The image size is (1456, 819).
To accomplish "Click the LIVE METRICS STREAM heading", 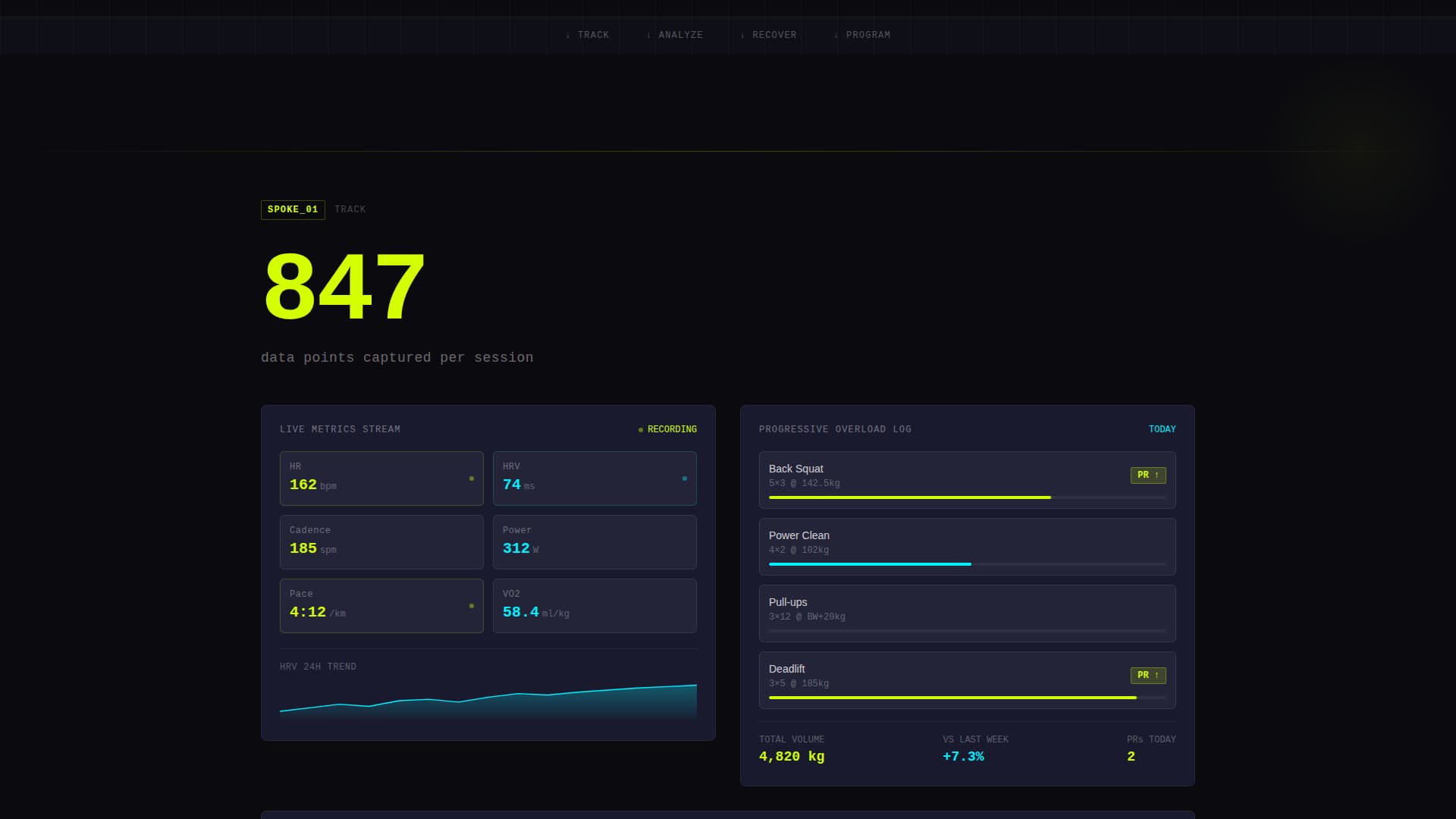I will pos(340,429).
